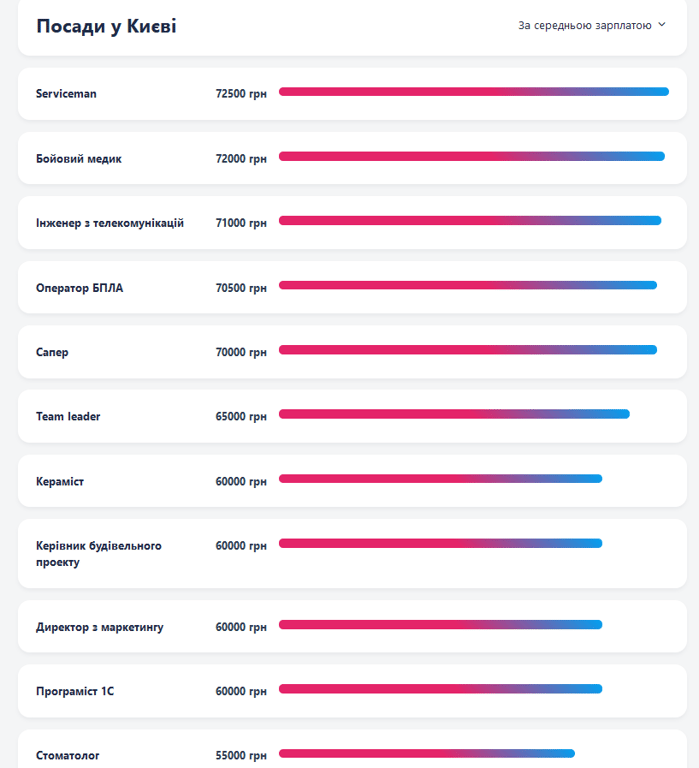Click the Team leader salary bar
The height and width of the screenshot is (768, 699).
[454, 414]
